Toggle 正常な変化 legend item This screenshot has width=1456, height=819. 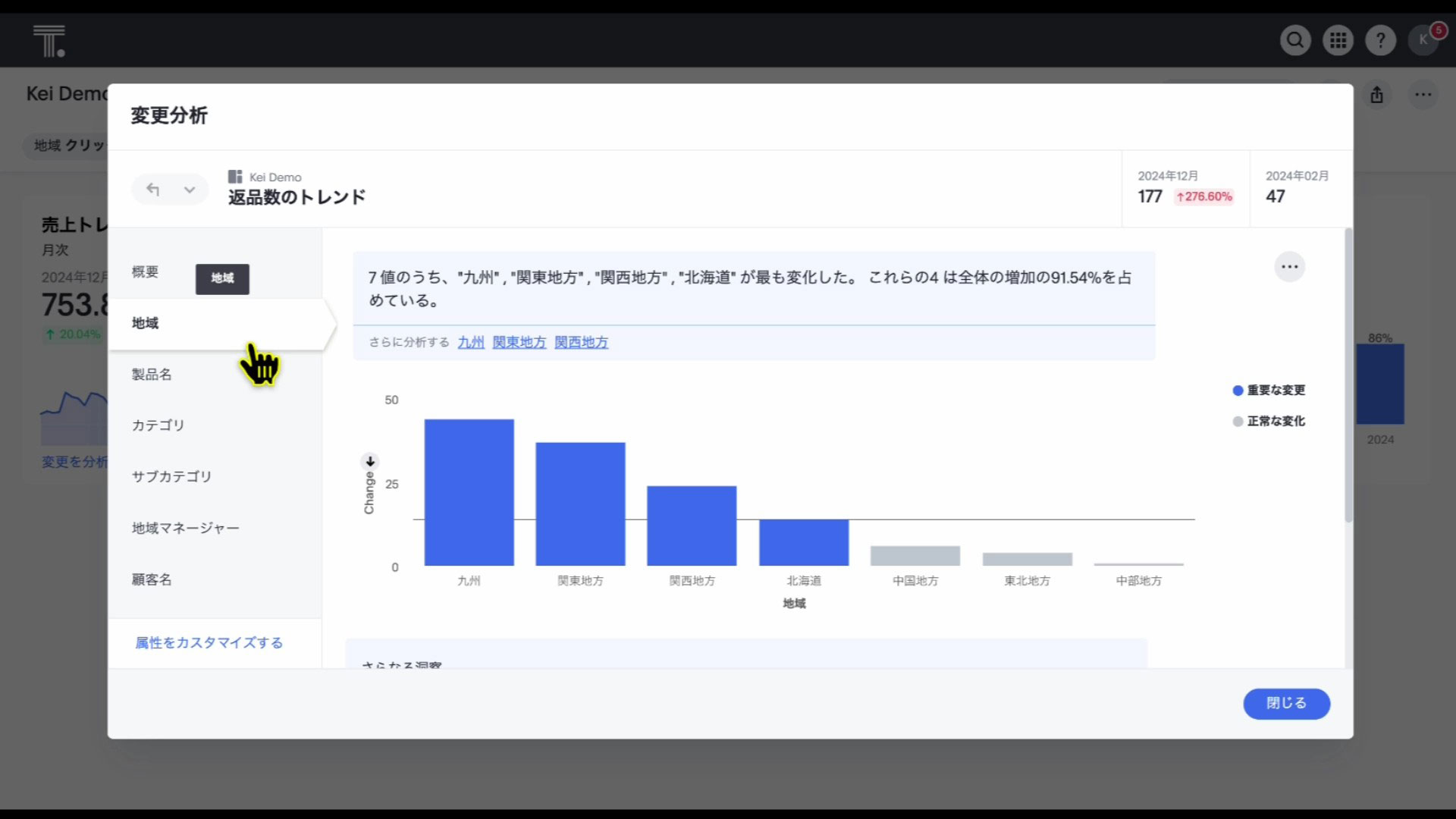tap(1269, 421)
